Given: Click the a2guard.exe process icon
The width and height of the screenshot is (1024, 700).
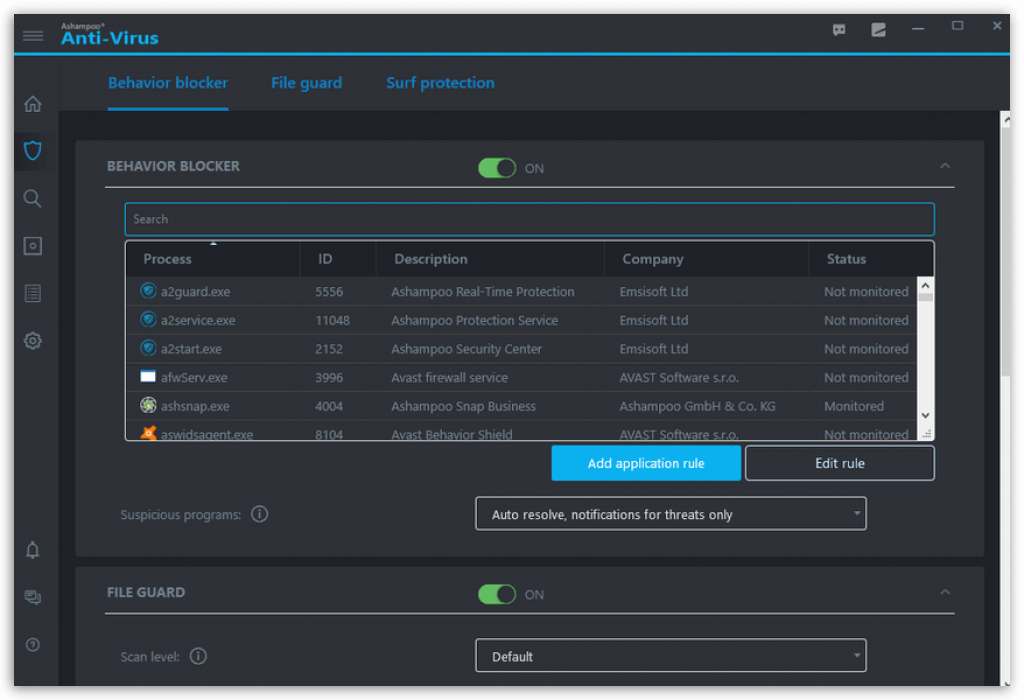Looking at the screenshot, I should click(148, 291).
